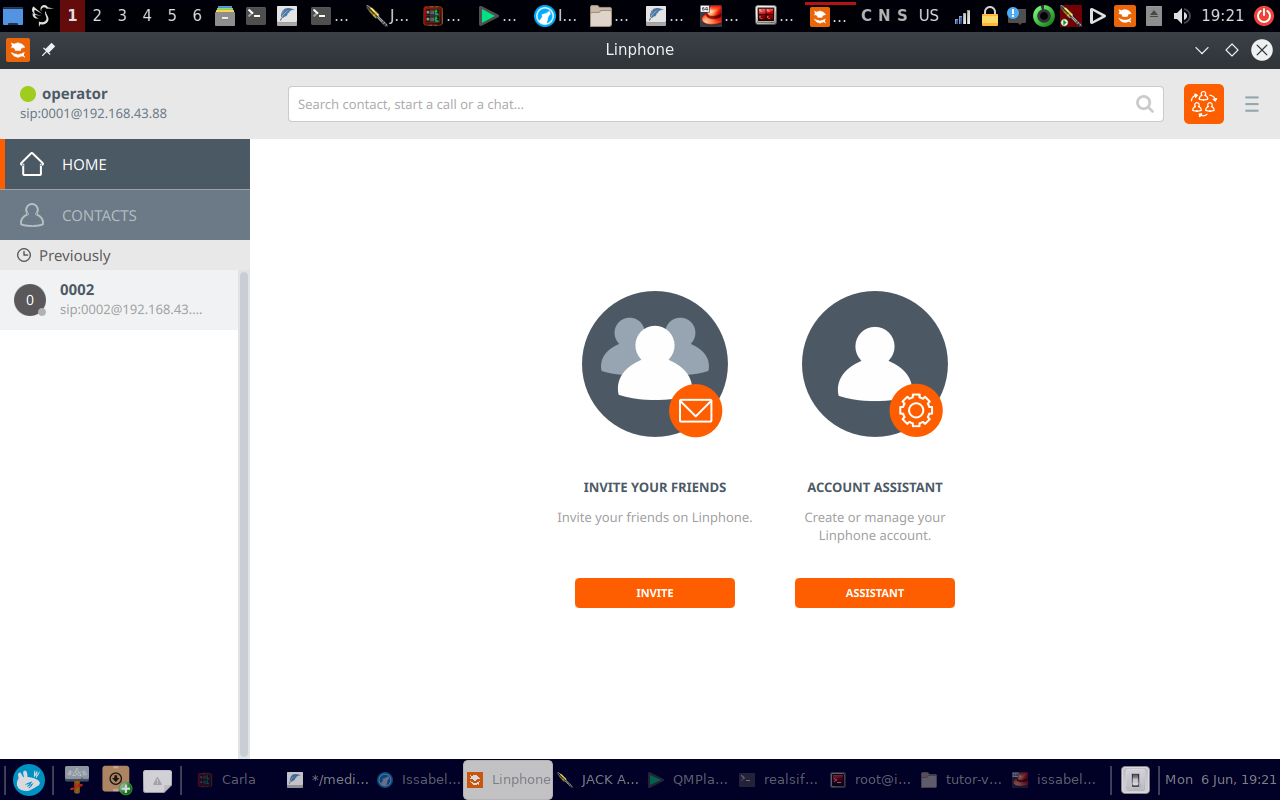Viewport: 1280px width, 800px height.
Task: Switch to QMPla... in bottom taskbar
Action: pyautogui.click(x=688, y=779)
